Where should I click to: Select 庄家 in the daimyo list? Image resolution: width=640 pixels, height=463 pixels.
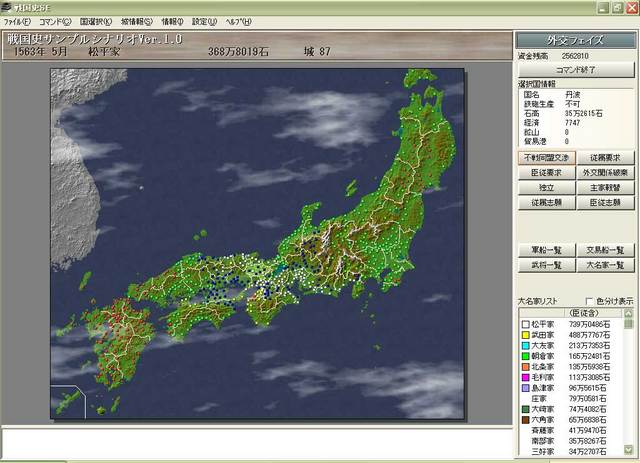[x=571, y=399]
